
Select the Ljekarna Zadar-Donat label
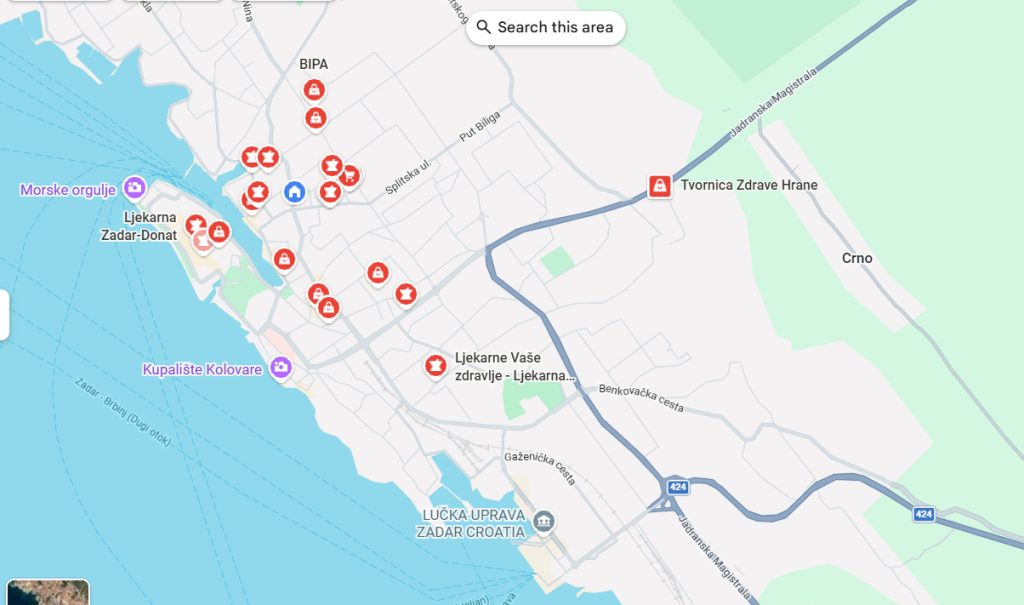(138, 226)
